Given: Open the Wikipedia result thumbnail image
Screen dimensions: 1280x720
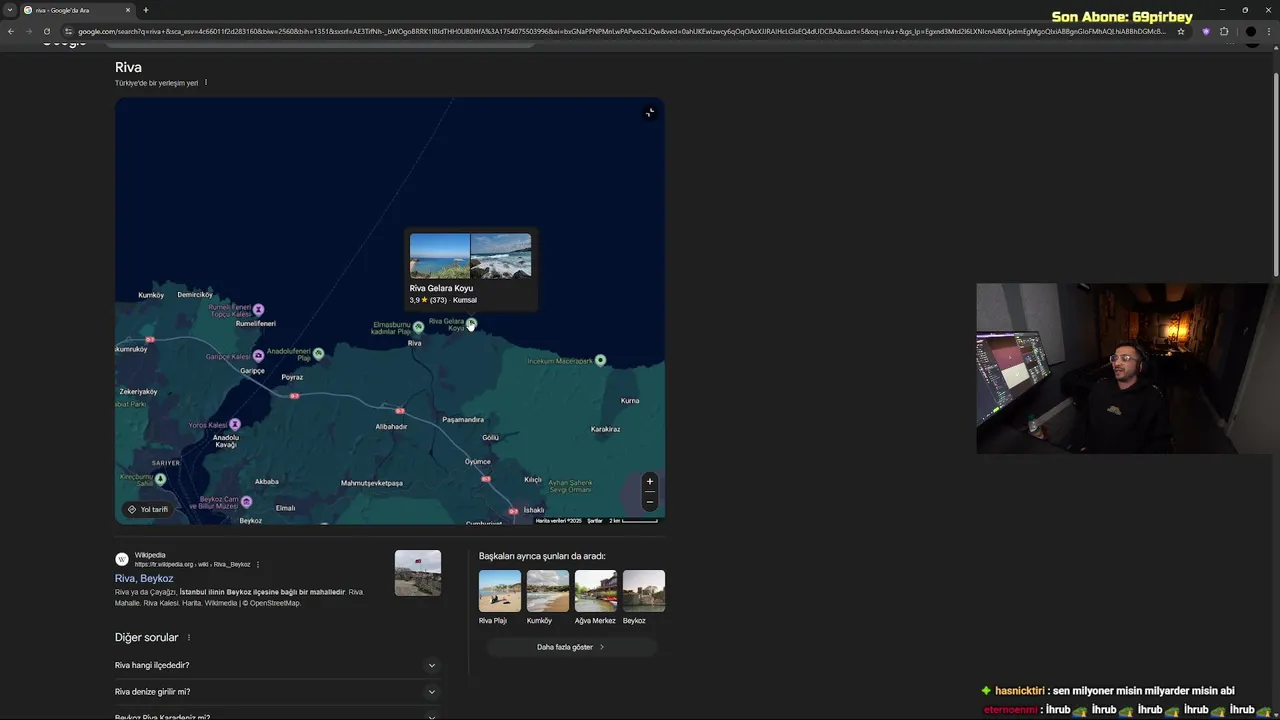Looking at the screenshot, I should coord(417,573).
